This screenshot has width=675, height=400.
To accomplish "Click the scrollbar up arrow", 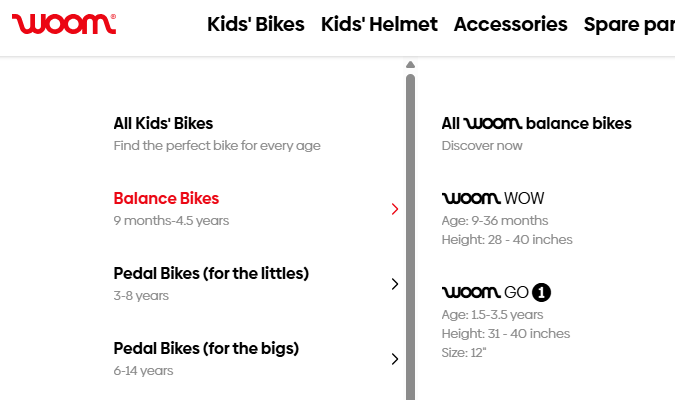I will (x=410, y=65).
